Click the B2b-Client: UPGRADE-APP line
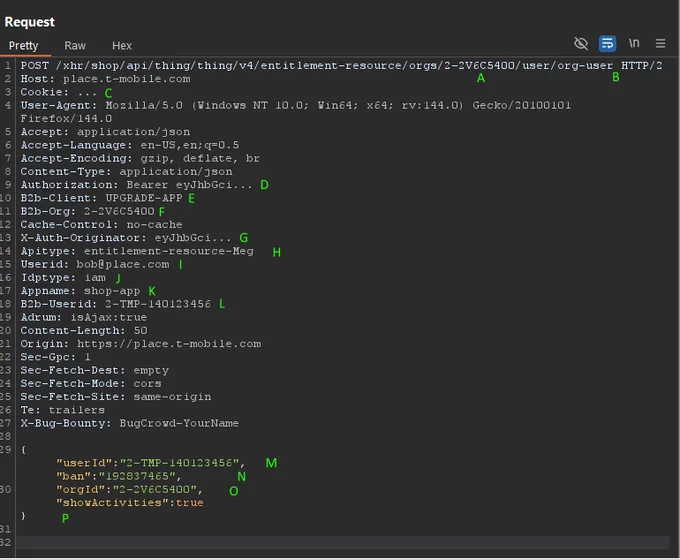Screen dimensions: 680x559 (x=101, y=198)
